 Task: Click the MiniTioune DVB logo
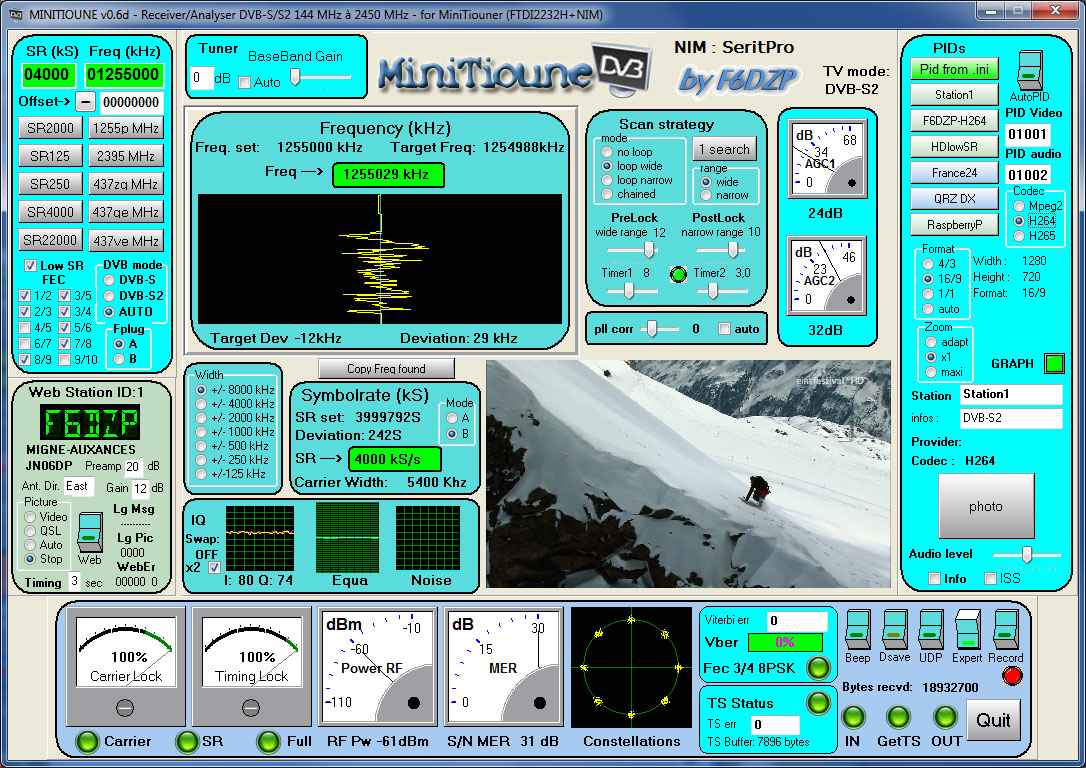[515, 70]
